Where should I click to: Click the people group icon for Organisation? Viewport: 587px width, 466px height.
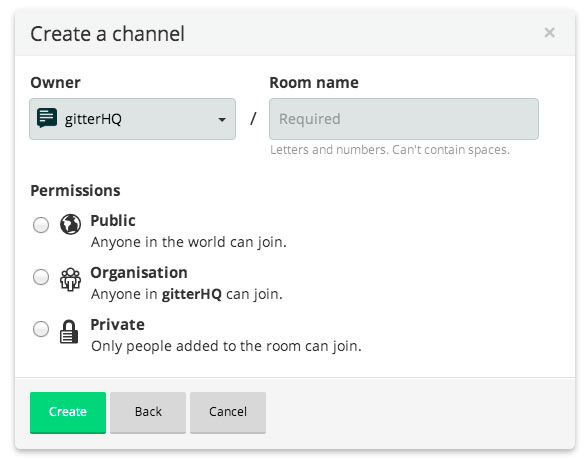70,279
